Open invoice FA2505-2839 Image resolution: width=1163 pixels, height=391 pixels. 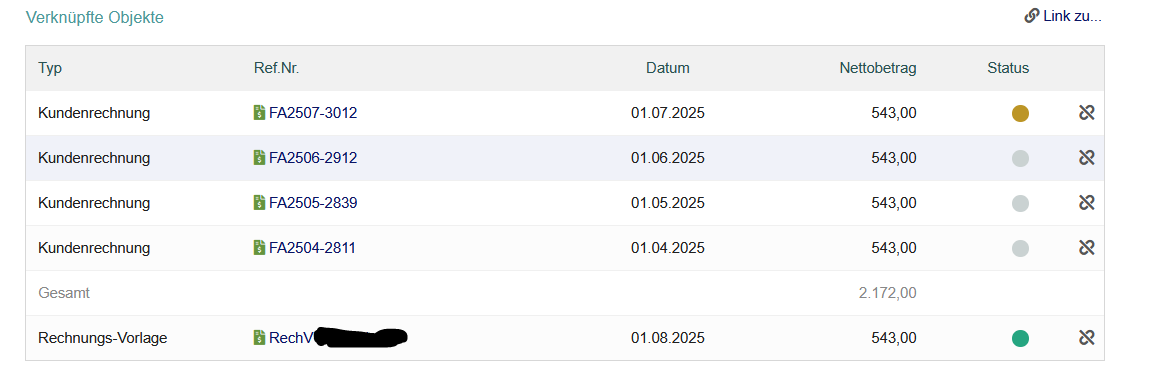(x=313, y=203)
